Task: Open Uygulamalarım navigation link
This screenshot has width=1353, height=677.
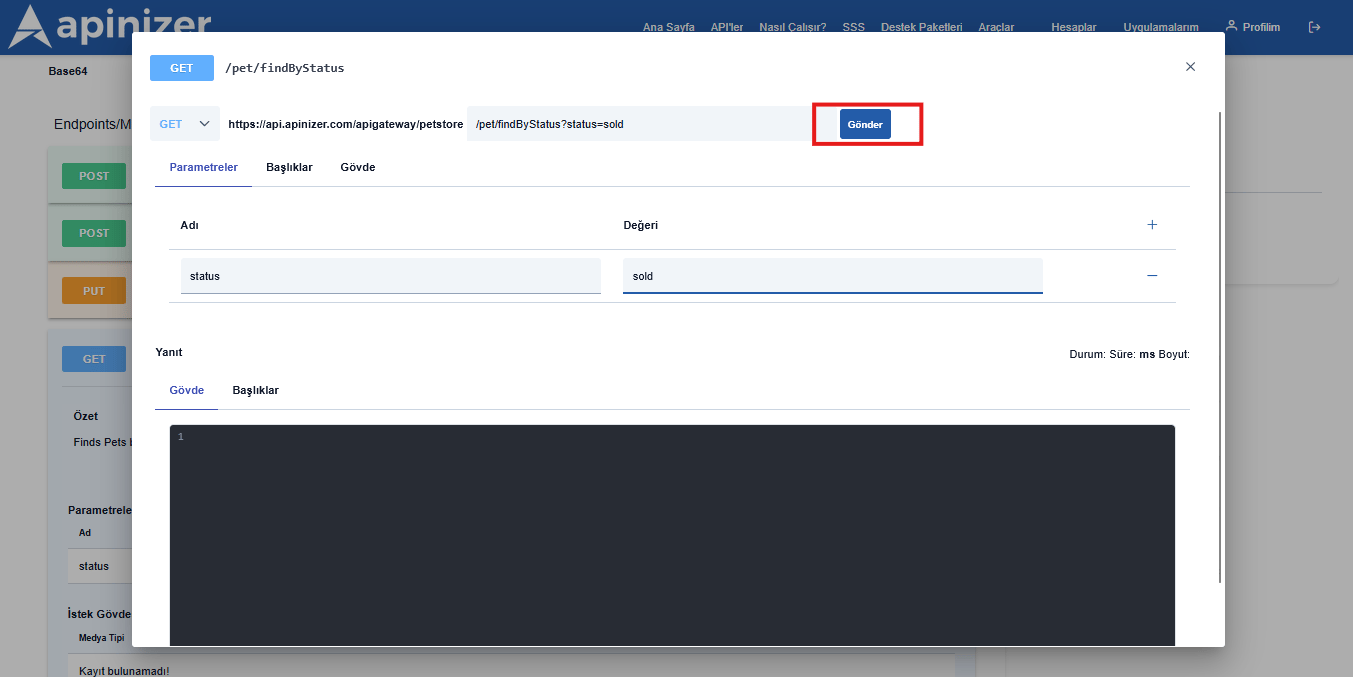Action: point(1161,27)
